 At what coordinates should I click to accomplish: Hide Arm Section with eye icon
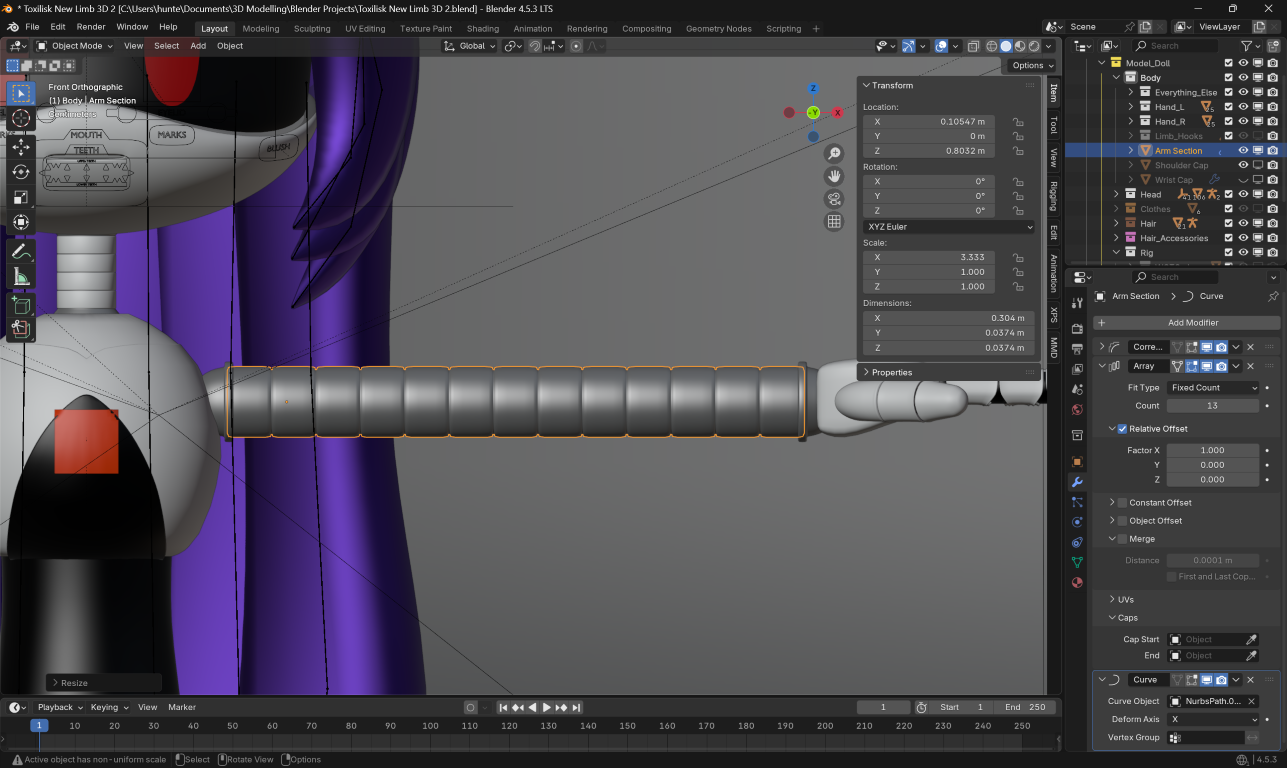tap(1243, 151)
